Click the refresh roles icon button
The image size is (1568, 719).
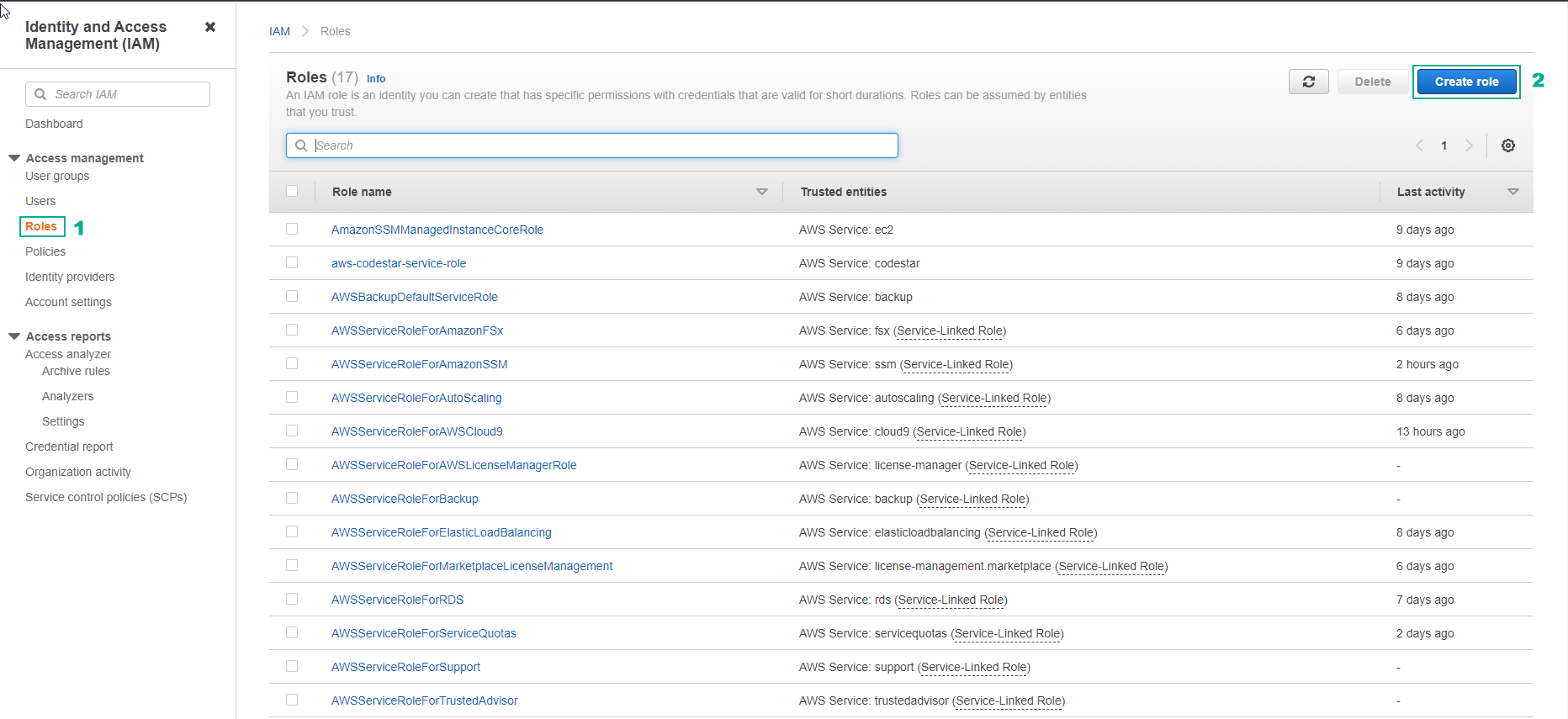pos(1309,82)
